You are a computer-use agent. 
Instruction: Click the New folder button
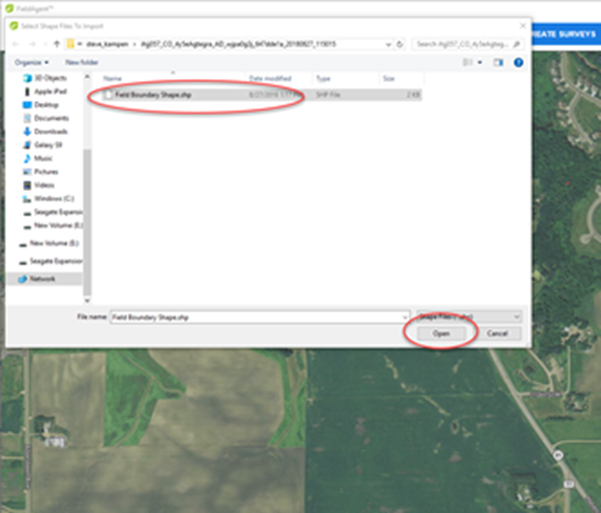pyautogui.click(x=80, y=62)
